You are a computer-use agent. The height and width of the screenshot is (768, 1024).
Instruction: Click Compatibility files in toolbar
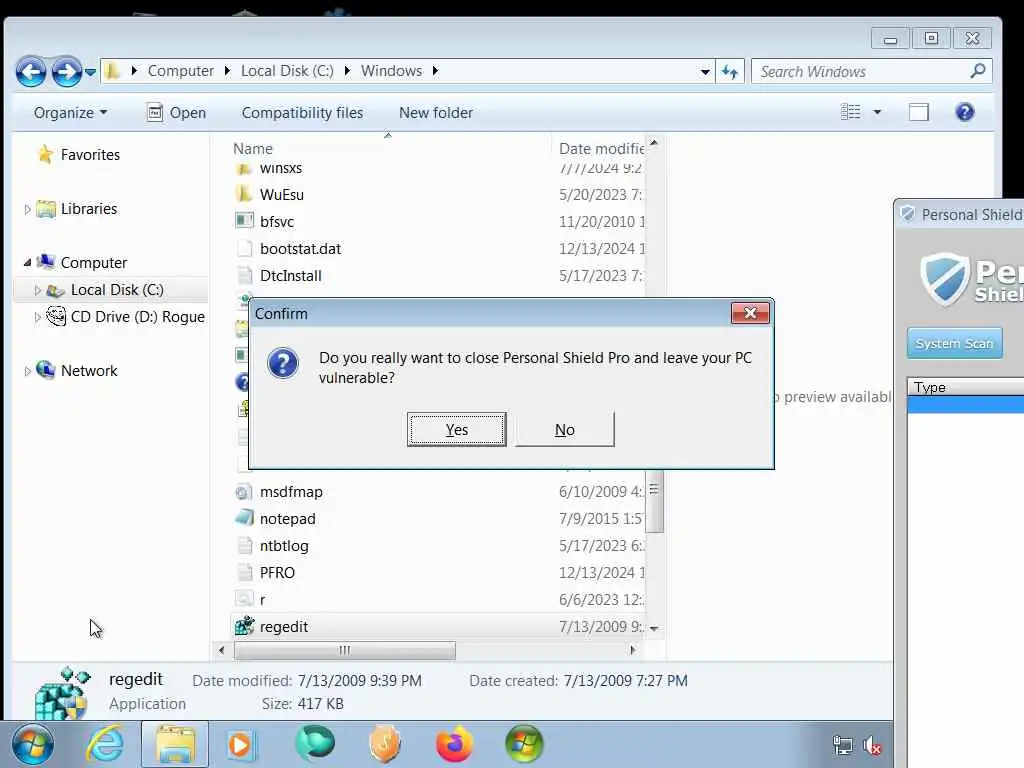click(x=302, y=112)
